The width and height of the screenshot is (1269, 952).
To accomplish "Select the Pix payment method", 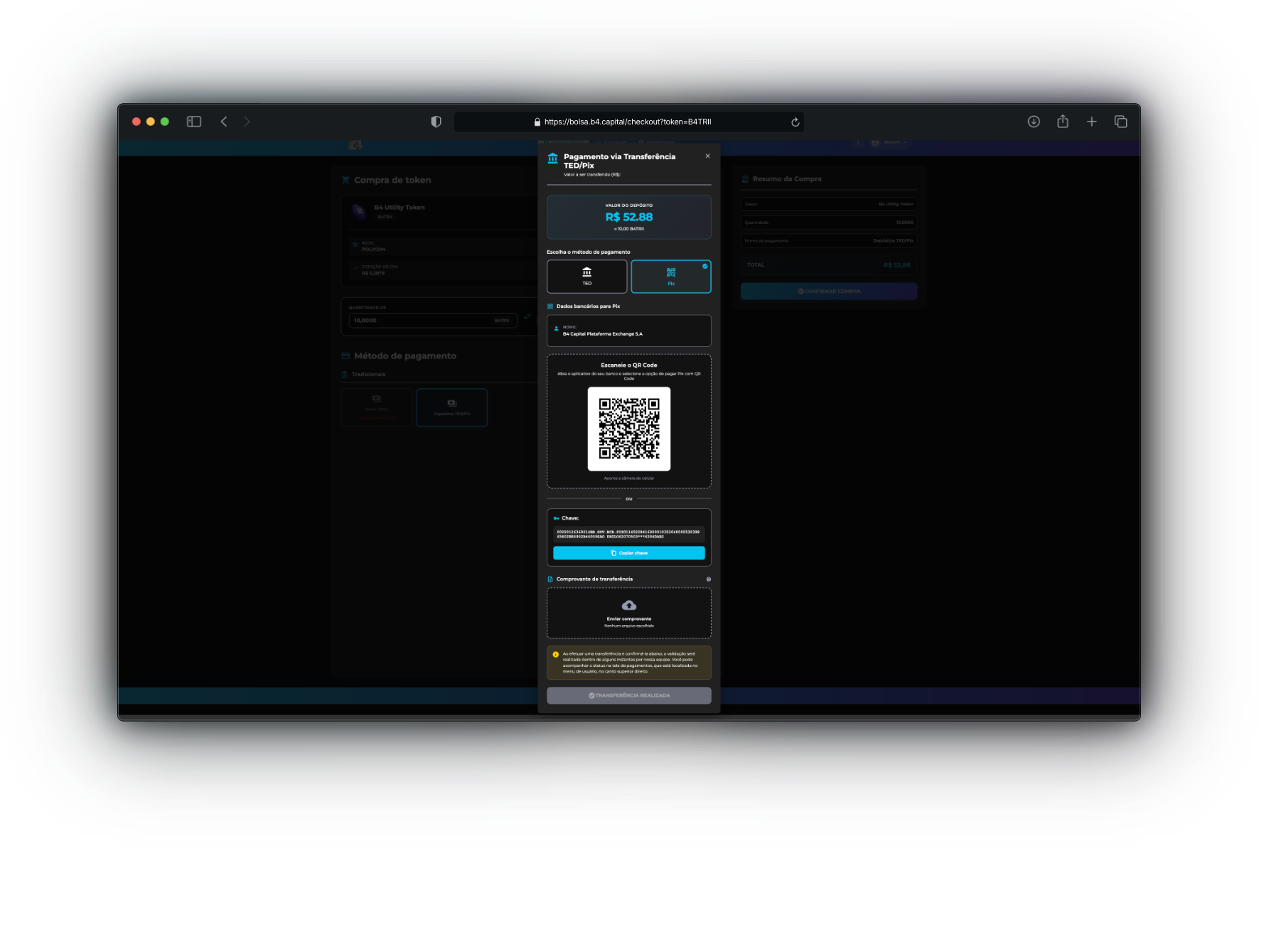I will coord(670,277).
